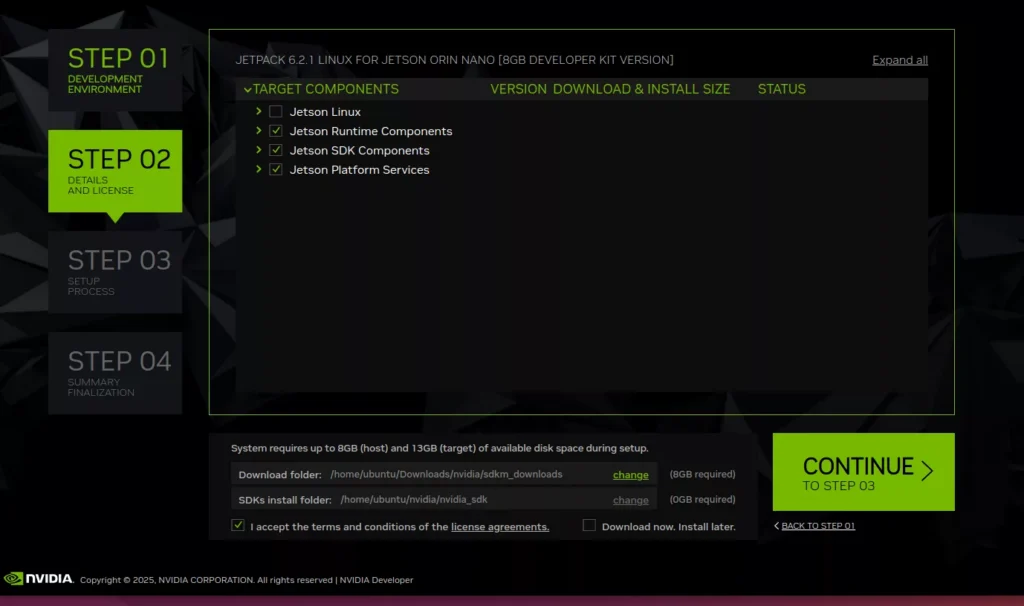Click the Expand all link
1024x606 pixels.
[x=899, y=60]
